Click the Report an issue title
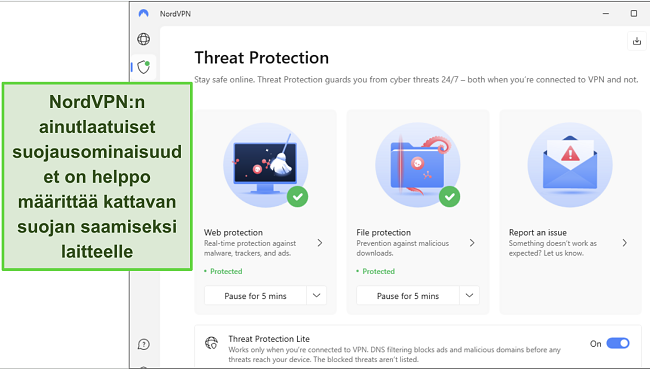This screenshot has width=650, height=369. pyautogui.click(x=538, y=233)
